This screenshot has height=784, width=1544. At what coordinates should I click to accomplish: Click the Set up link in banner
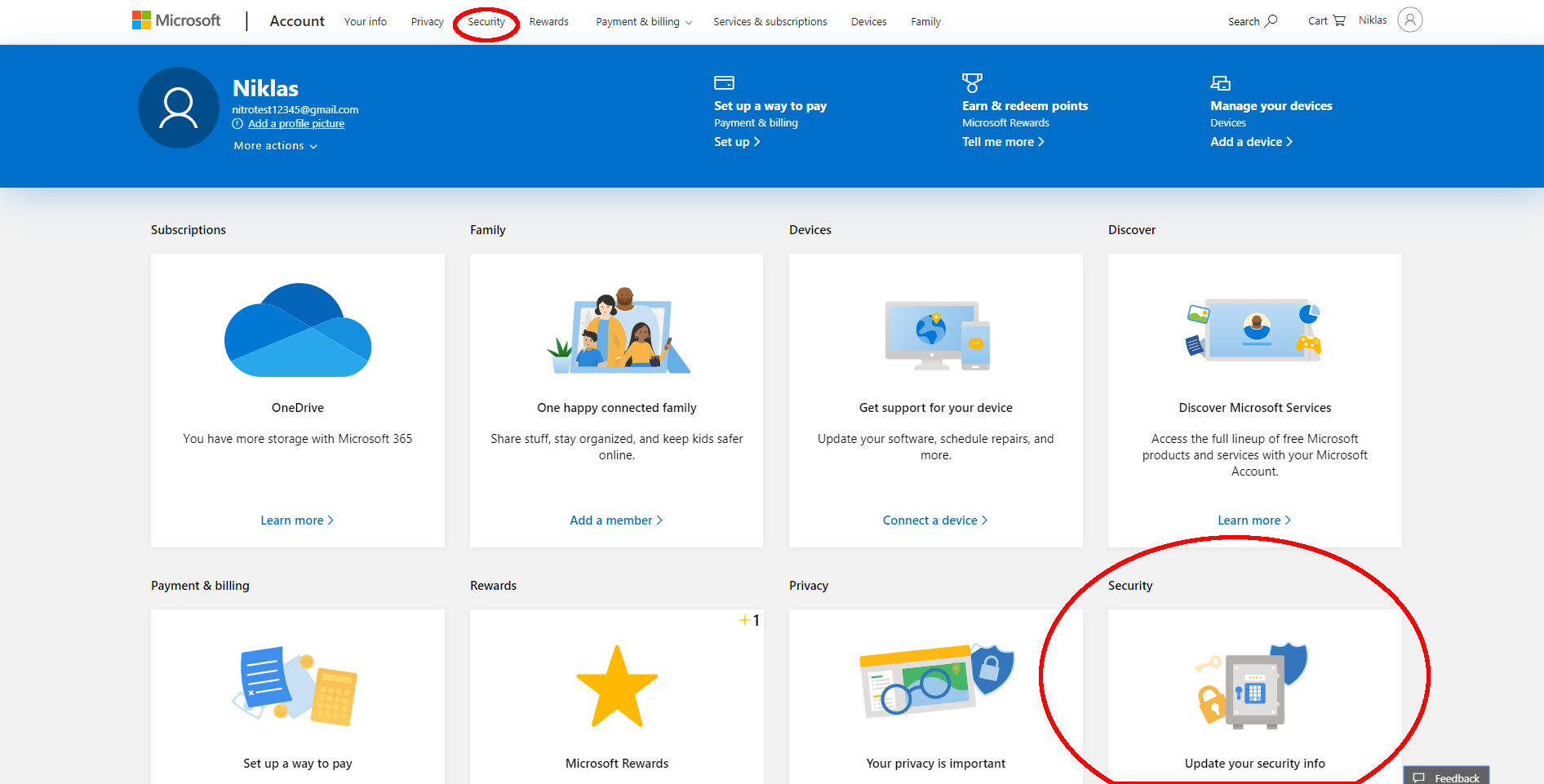[x=737, y=142]
